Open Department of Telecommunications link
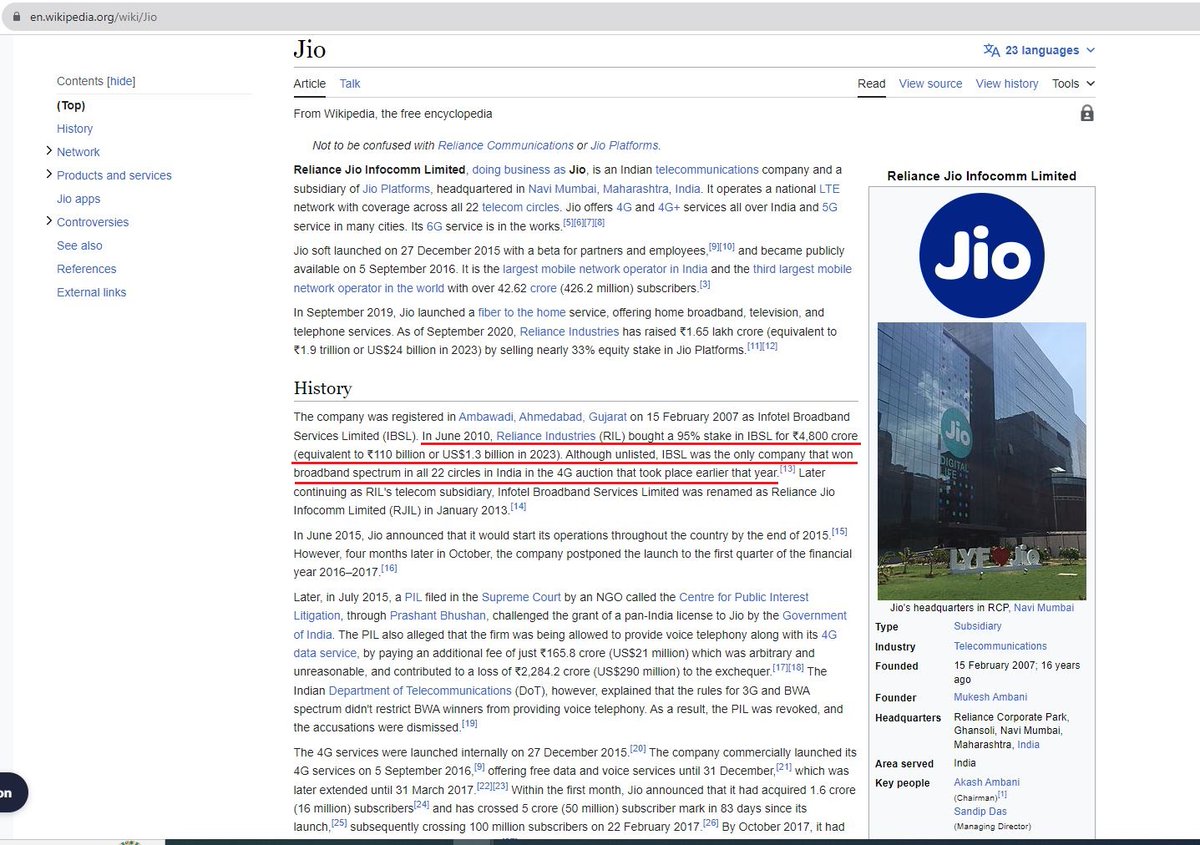Screen dimensions: 1200x845 click(420, 692)
